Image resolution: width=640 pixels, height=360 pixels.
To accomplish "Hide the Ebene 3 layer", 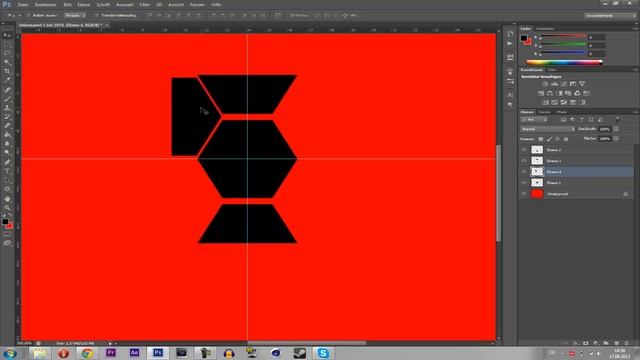I will (524, 161).
